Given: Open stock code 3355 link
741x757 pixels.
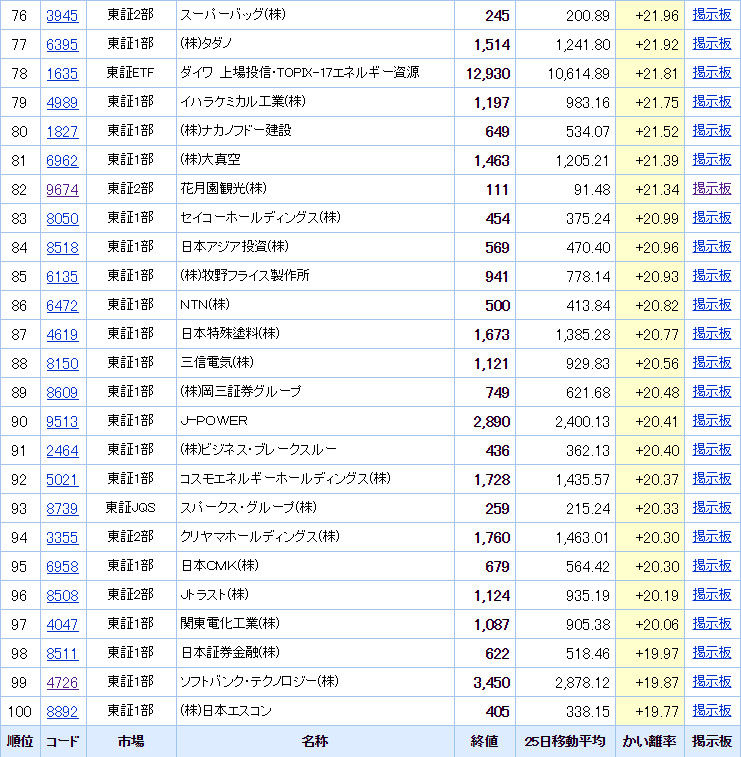Looking at the screenshot, I should coord(62,537).
